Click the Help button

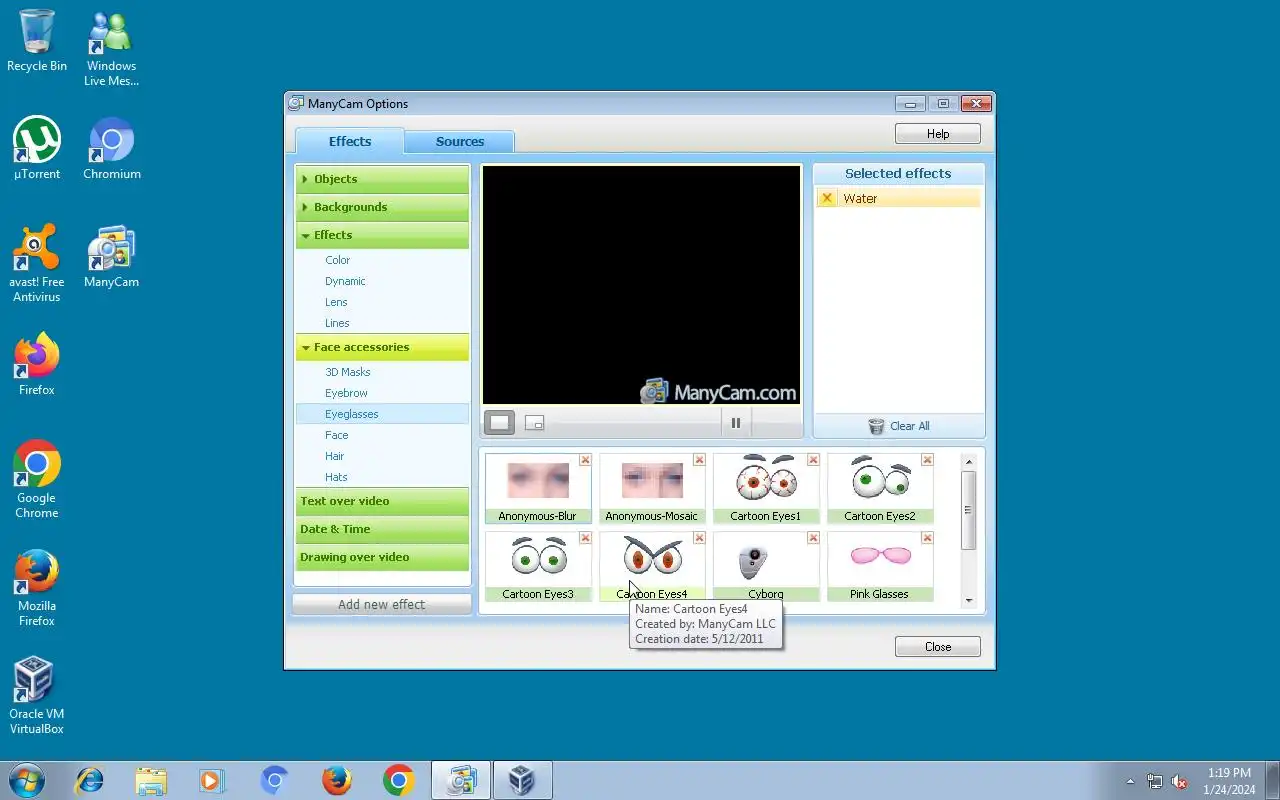[x=938, y=134]
